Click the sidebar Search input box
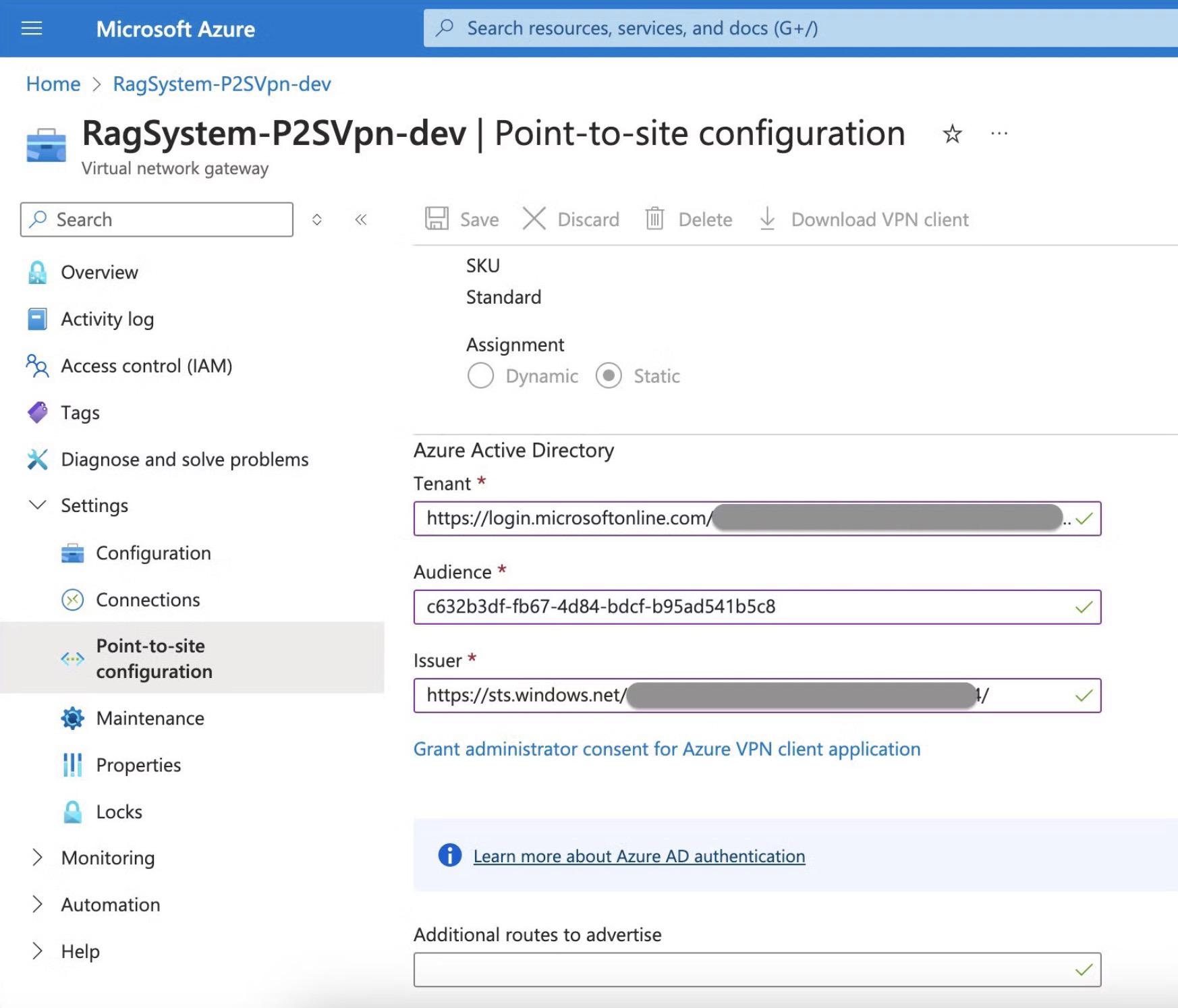 tap(157, 219)
